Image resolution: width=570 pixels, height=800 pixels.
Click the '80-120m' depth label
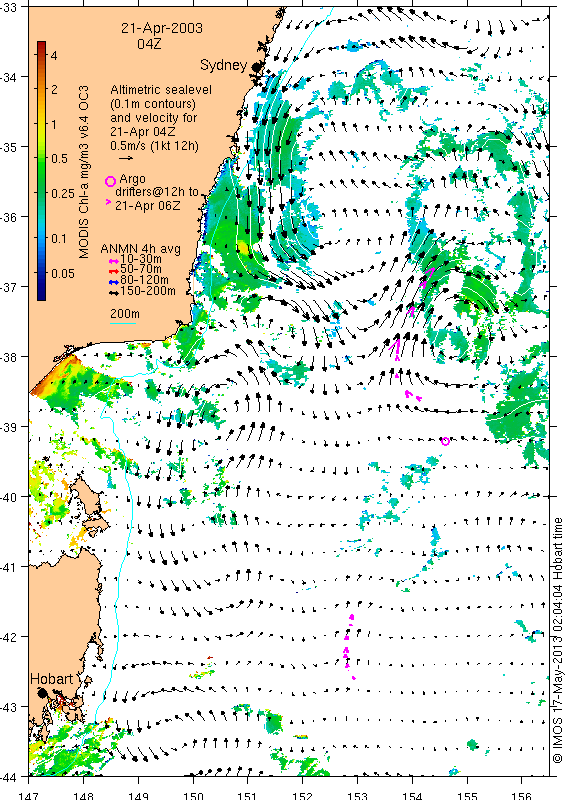point(144,280)
